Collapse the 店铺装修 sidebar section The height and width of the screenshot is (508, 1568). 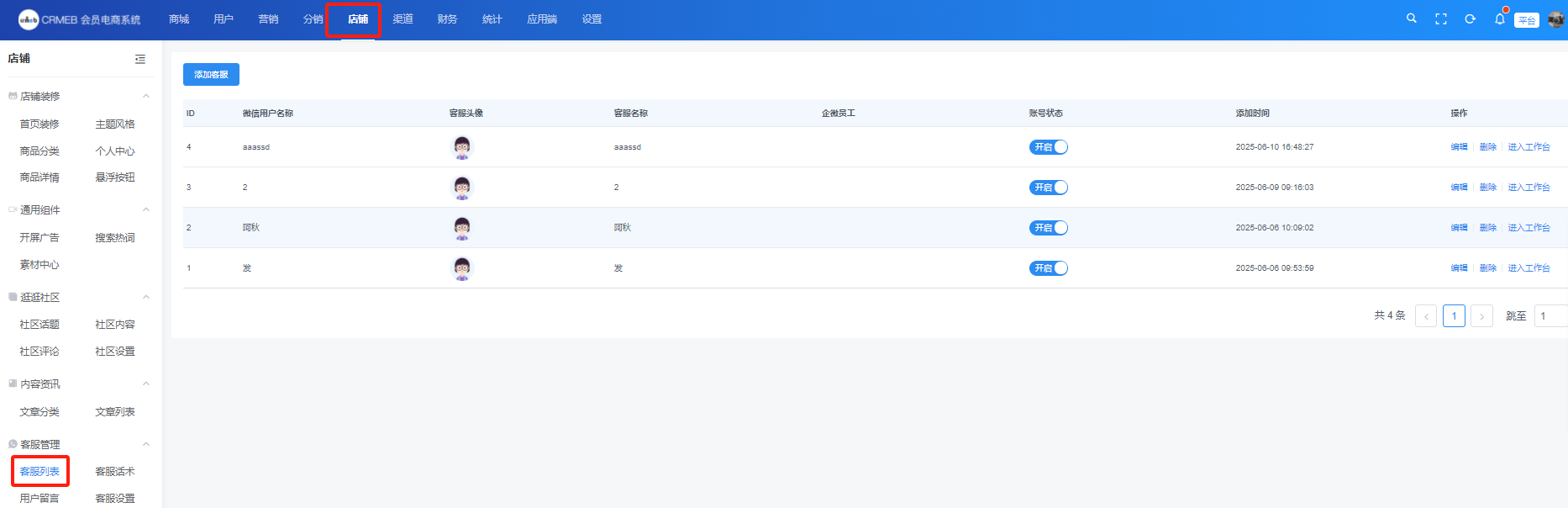tap(146, 97)
